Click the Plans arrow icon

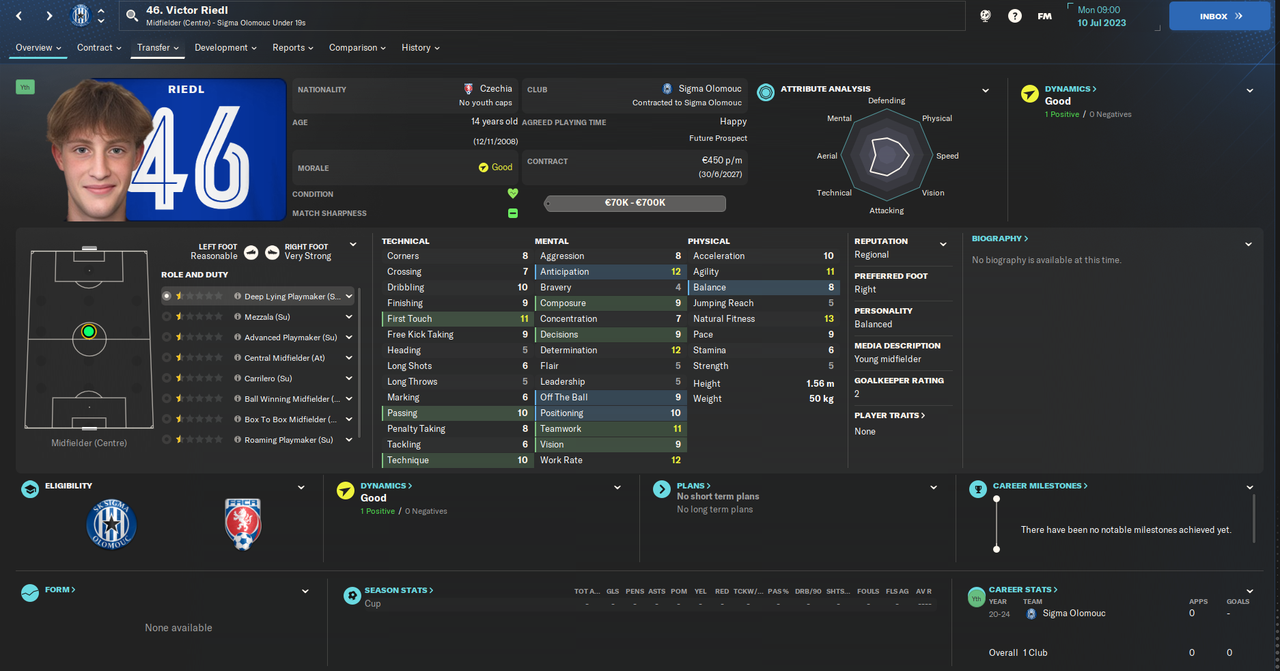tap(661, 490)
